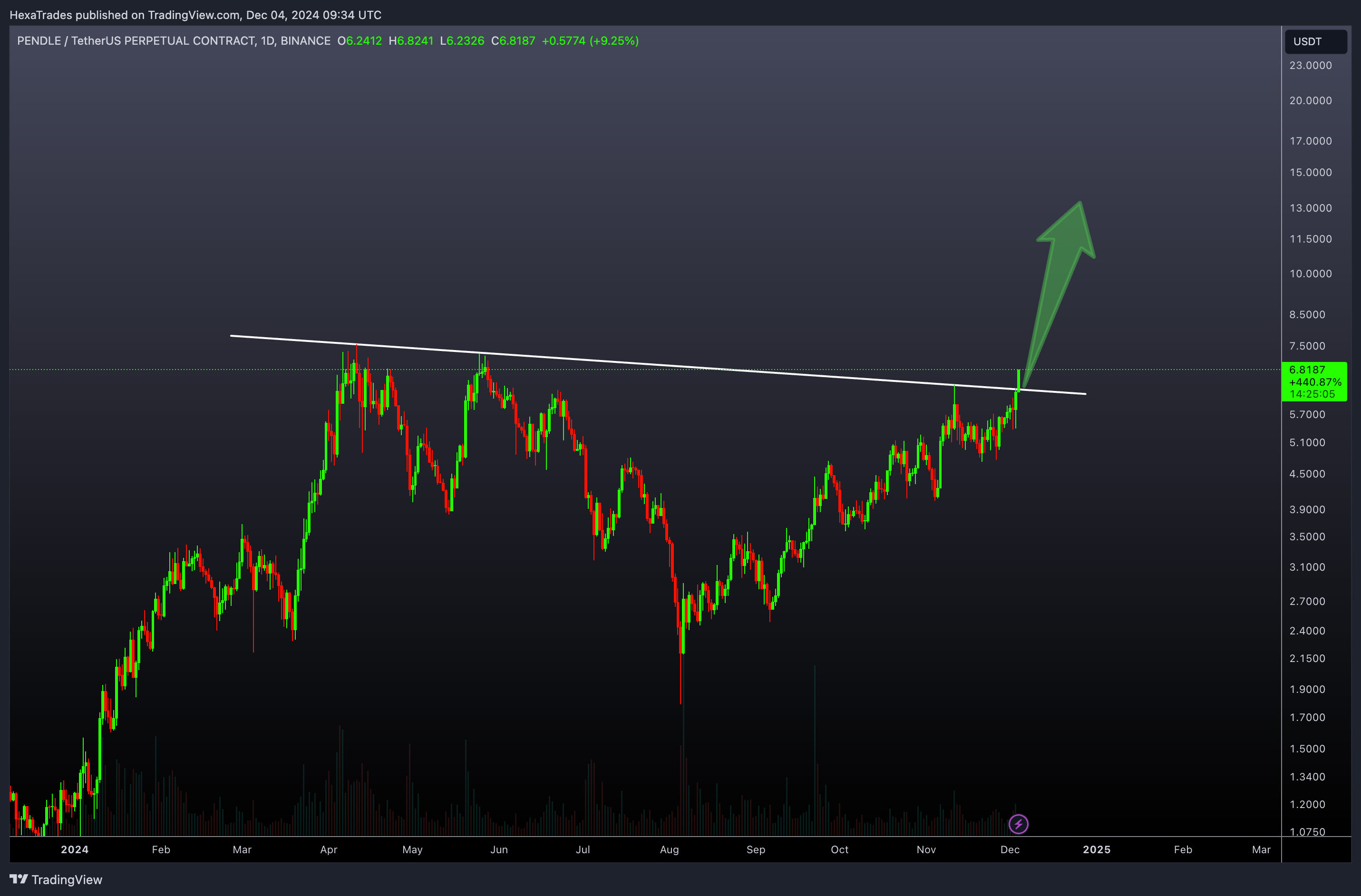The image size is (1361, 896).
Task: Click the 4.5000 price axis label
Action: point(1307,474)
